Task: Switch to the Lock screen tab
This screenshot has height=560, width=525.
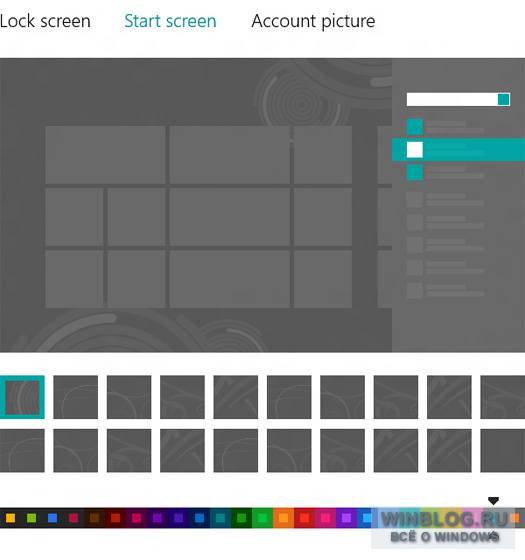Action: pyautogui.click(x=45, y=21)
